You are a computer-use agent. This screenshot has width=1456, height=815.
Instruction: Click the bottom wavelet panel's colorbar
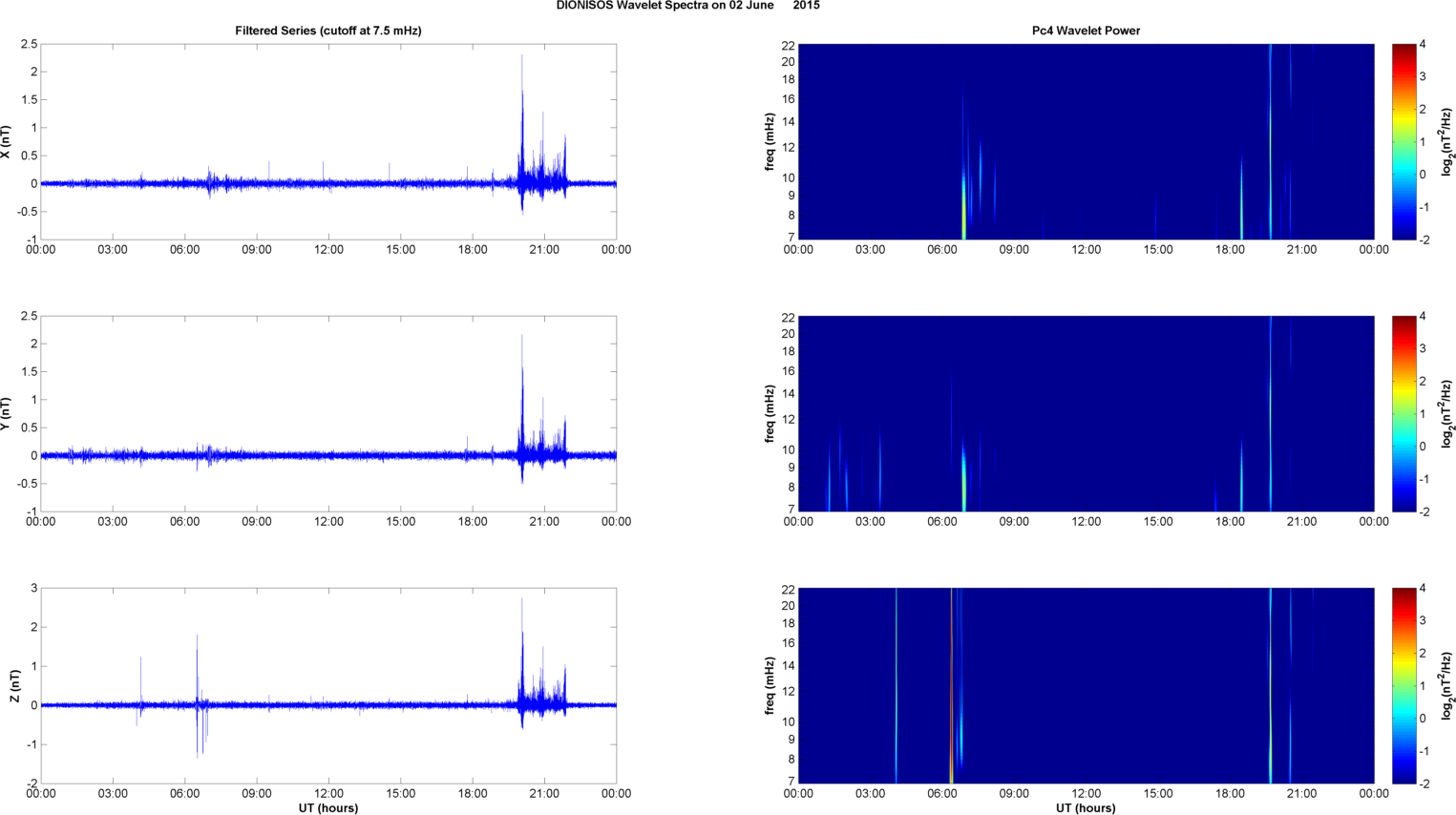[x=1403, y=685]
